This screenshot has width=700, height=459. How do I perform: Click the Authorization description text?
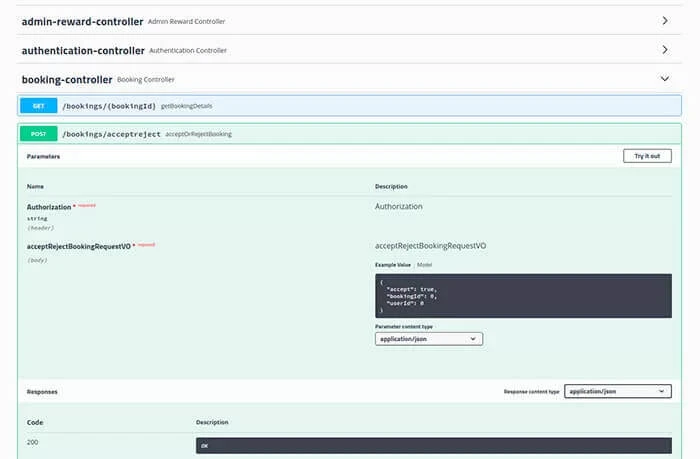pyautogui.click(x=399, y=206)
